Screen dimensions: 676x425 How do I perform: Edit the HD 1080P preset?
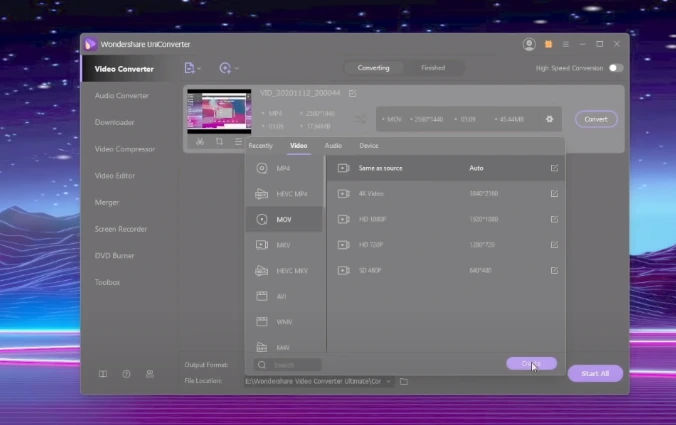point(554,219)
